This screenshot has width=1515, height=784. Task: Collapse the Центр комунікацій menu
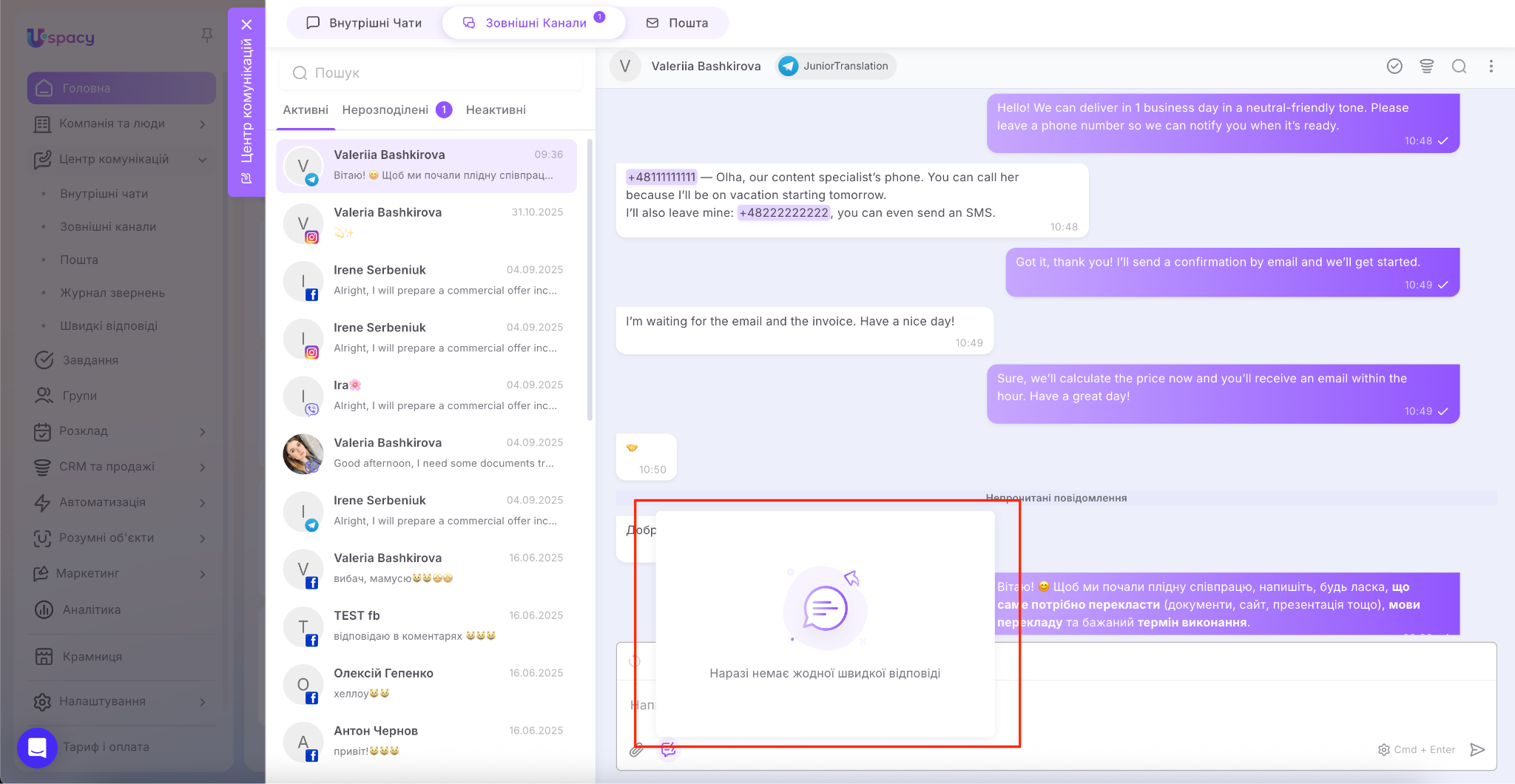[203, 160]
